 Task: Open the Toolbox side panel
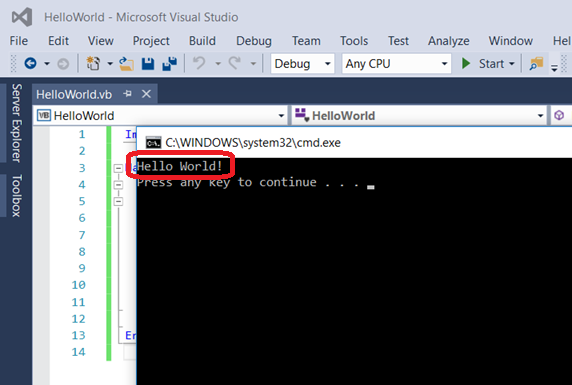[x=16, y=196]
